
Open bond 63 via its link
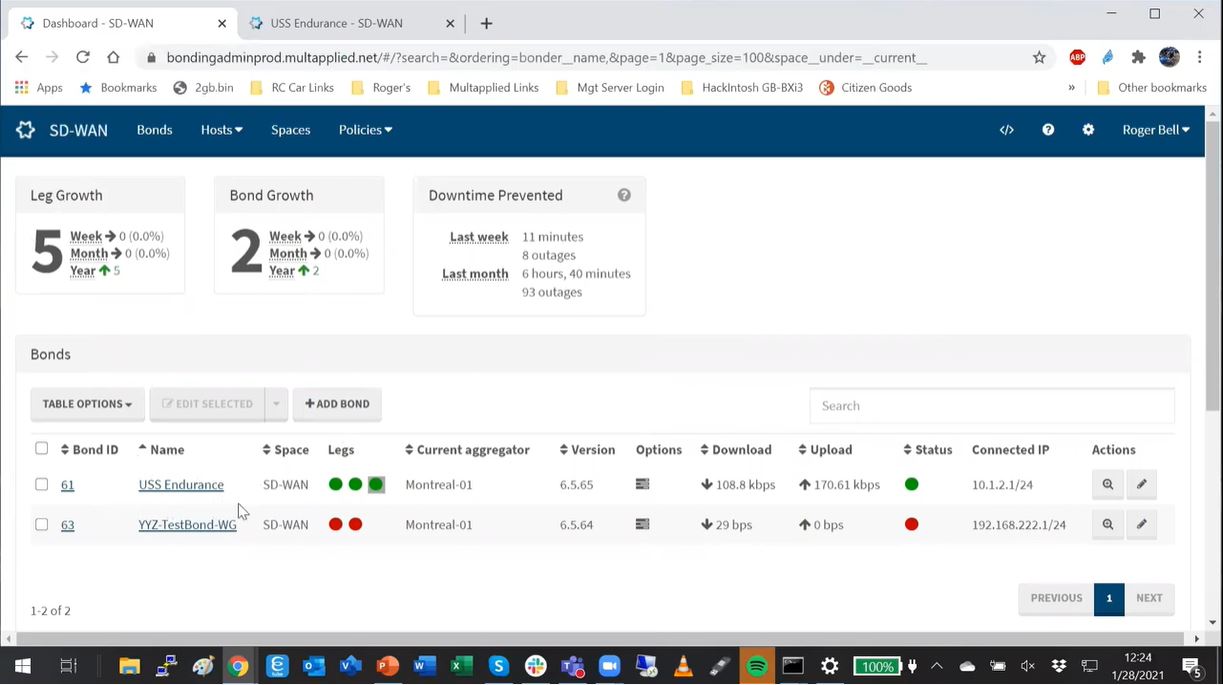67,524
